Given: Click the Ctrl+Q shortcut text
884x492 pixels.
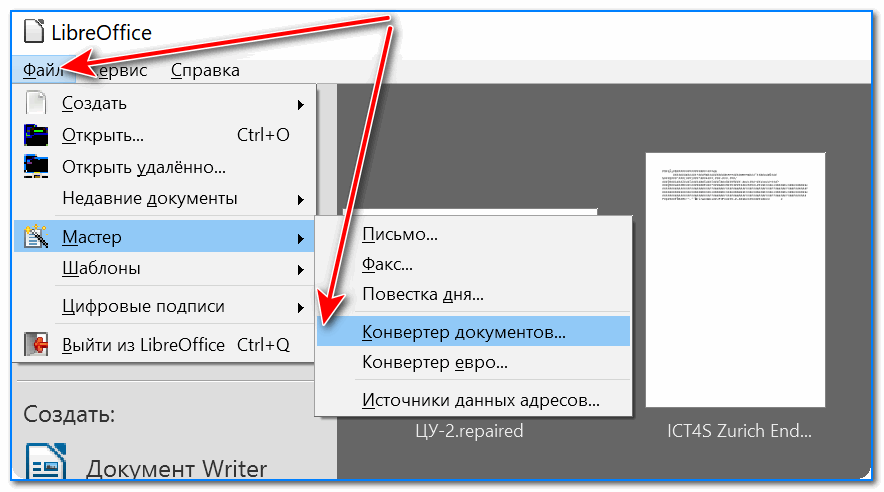Looking at the screenshot, I should (x=263, y=344).
